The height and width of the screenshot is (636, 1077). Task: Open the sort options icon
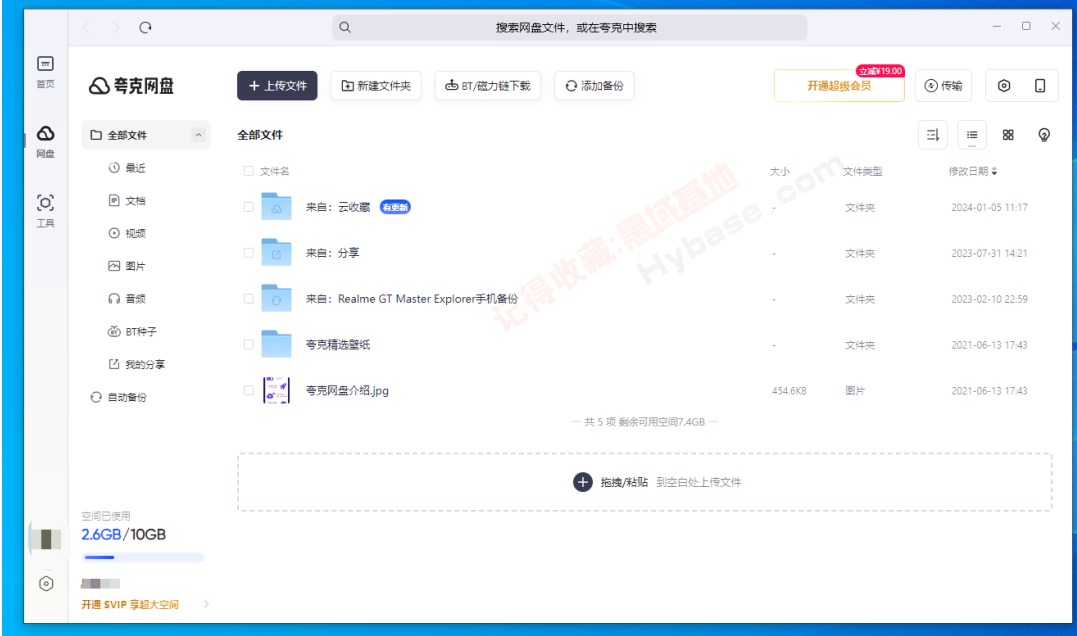933,135
